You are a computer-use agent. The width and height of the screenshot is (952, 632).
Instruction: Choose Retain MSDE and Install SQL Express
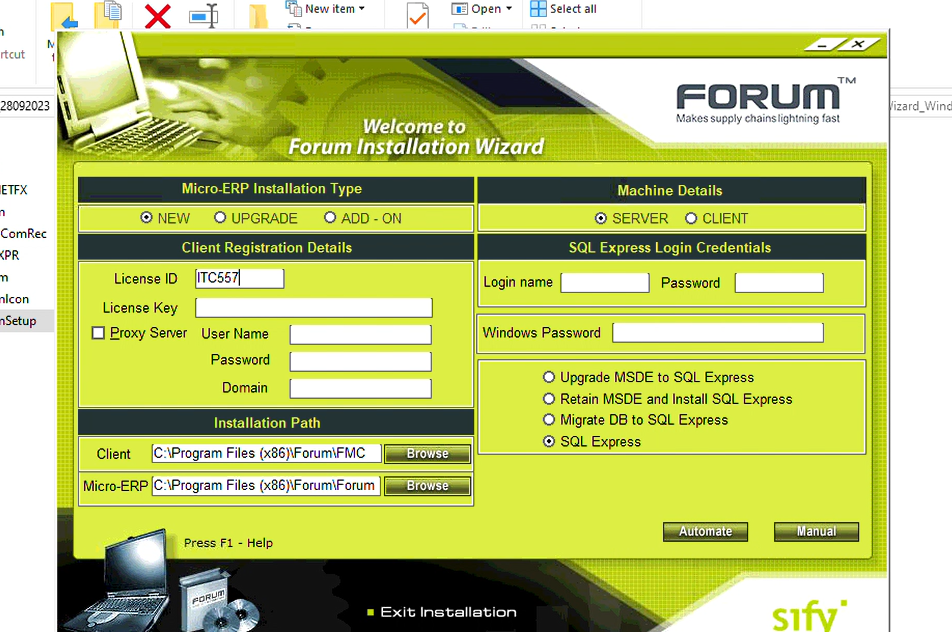(x=549, y=399)
